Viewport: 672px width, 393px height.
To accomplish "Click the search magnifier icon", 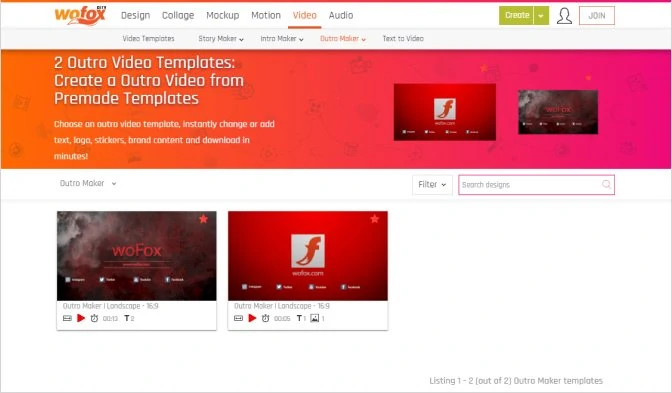I will 606,184.
